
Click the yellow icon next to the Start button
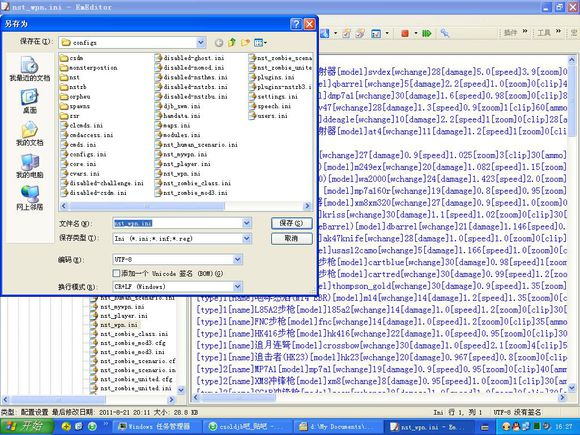[66, 426]
